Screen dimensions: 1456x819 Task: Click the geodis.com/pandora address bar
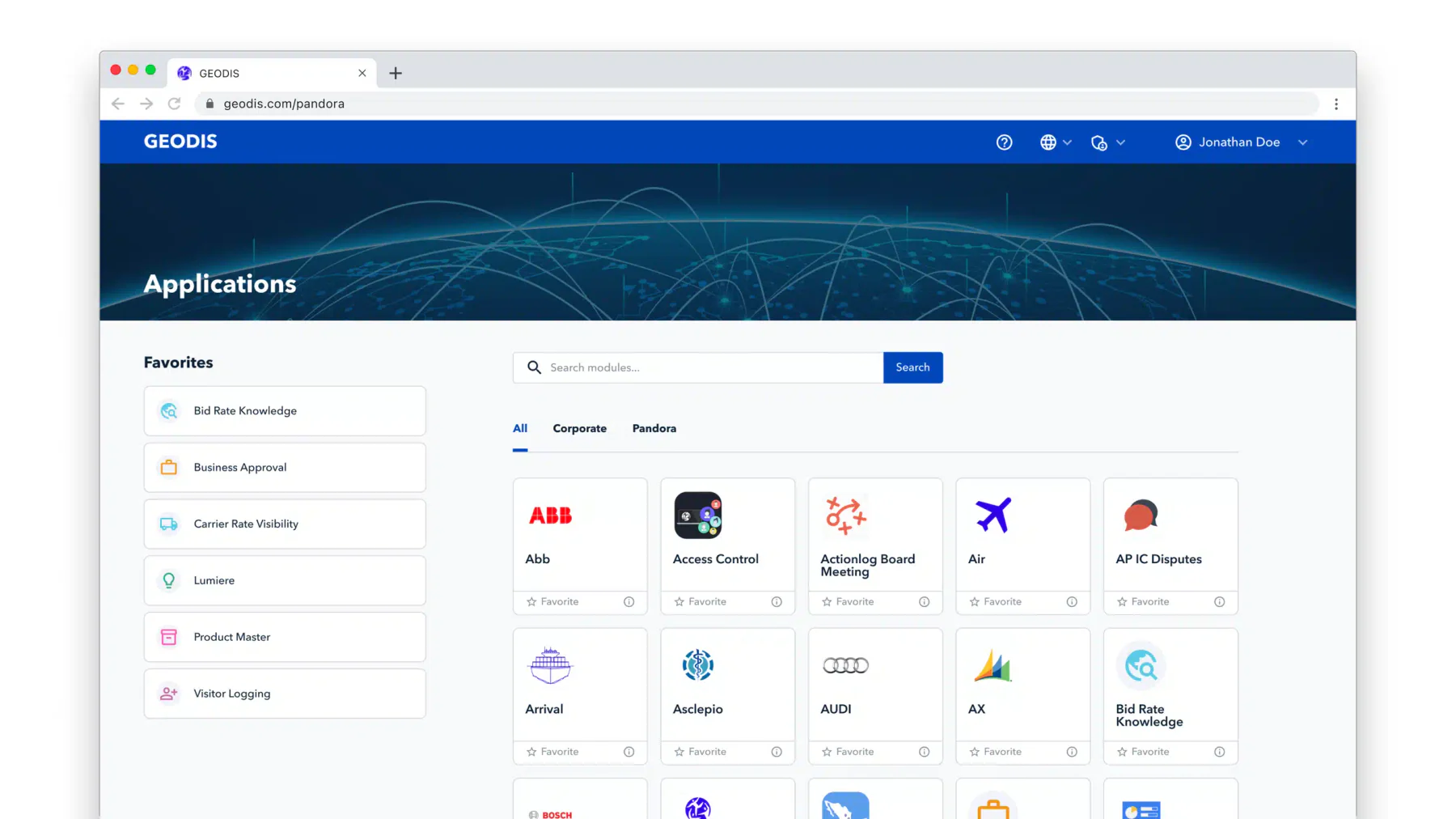(x=756, y=104)
